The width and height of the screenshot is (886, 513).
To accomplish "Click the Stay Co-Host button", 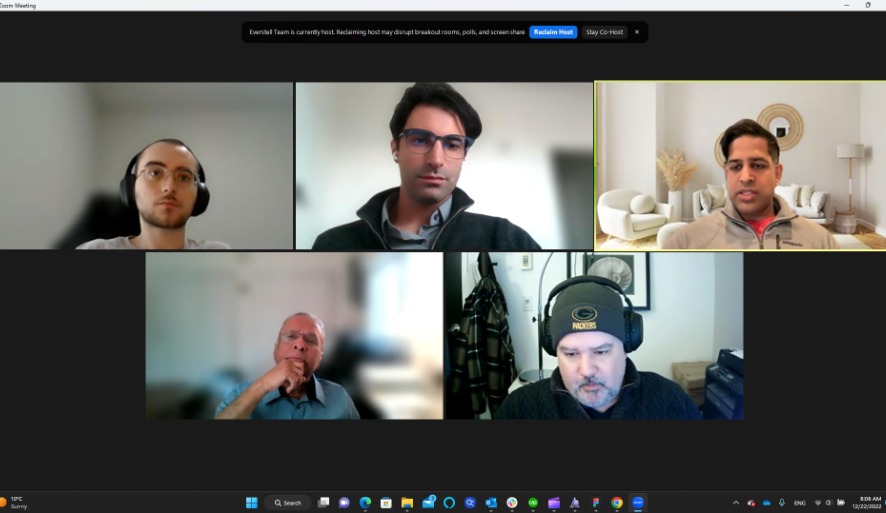I will tap(605, 32).
